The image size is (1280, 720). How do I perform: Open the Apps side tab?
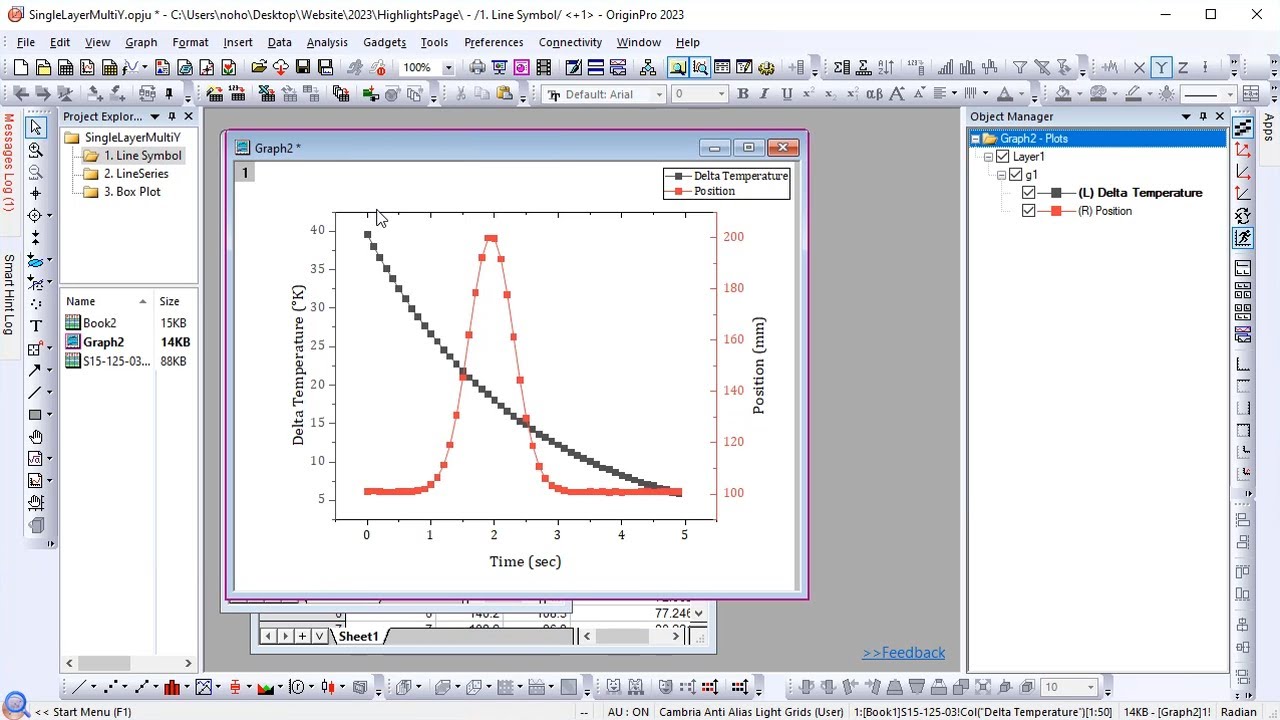click(1269, 127)
